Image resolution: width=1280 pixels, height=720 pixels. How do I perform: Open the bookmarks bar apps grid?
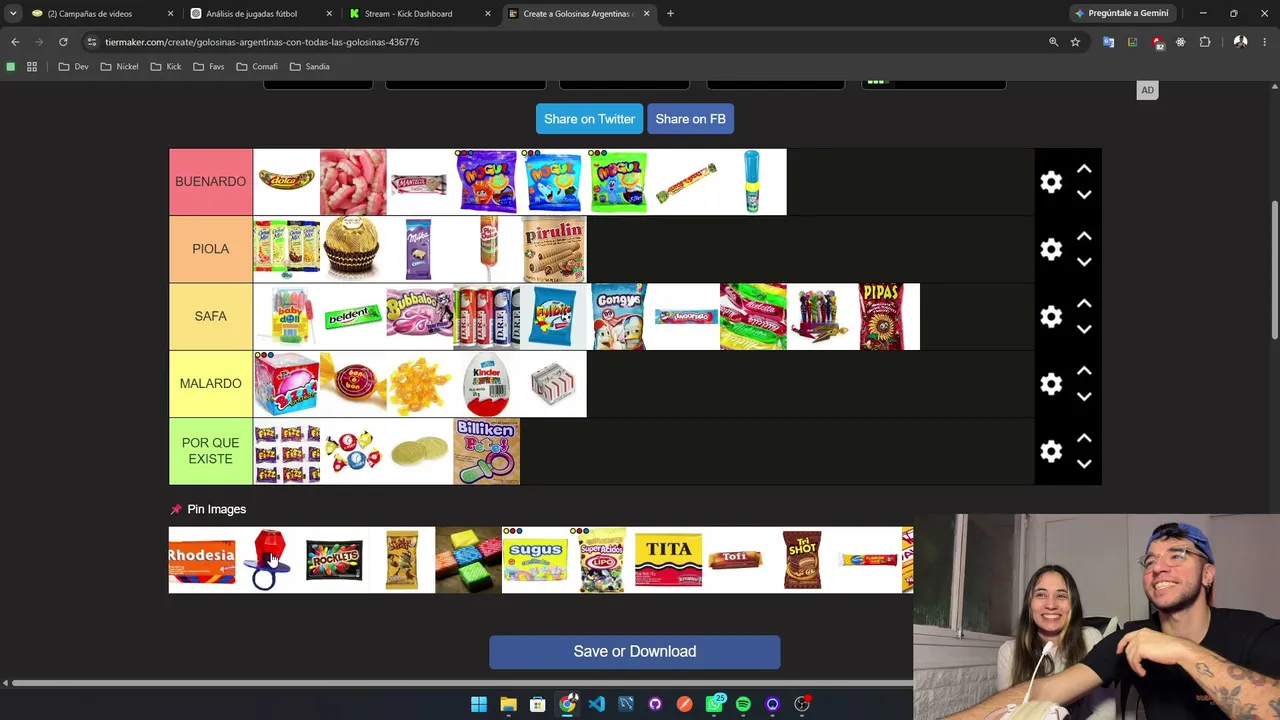[x=32, y=67]
